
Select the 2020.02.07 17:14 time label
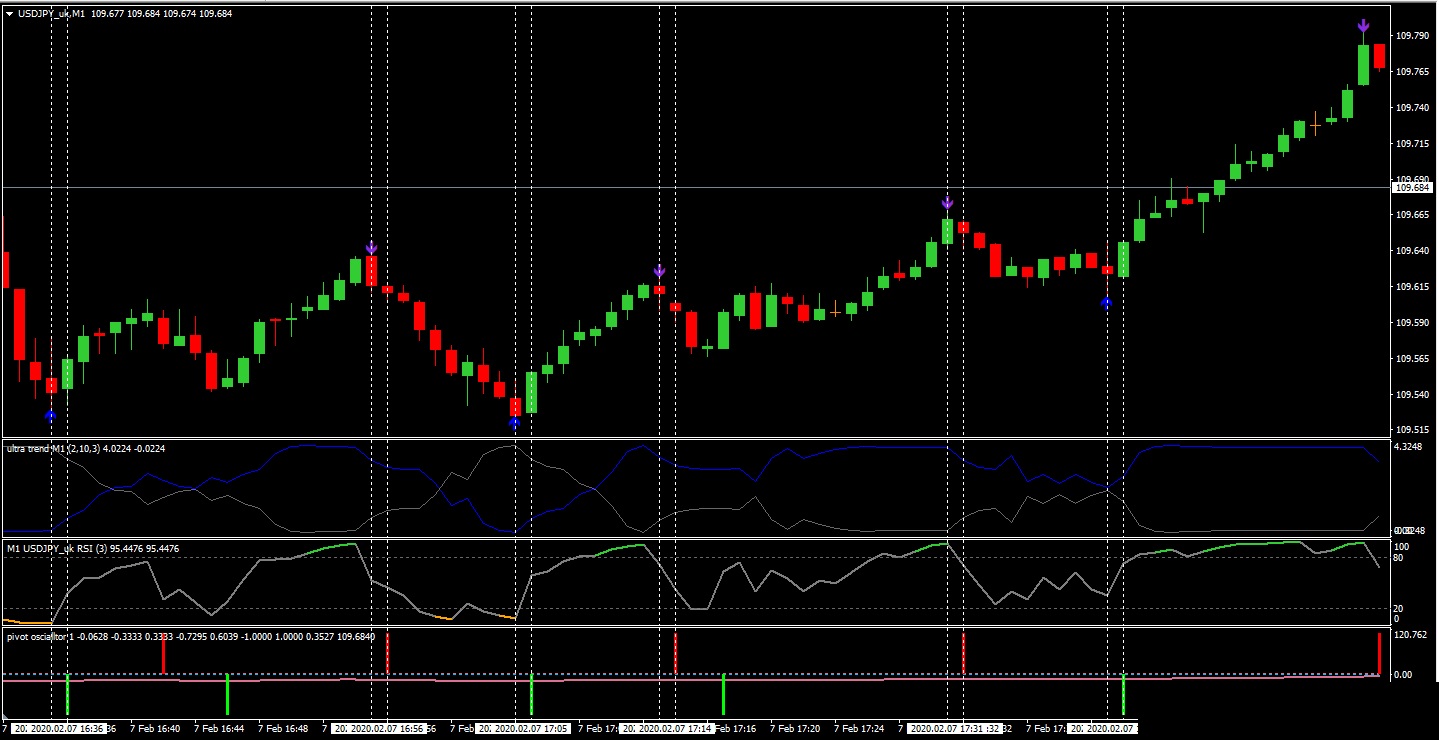(675, 729)
